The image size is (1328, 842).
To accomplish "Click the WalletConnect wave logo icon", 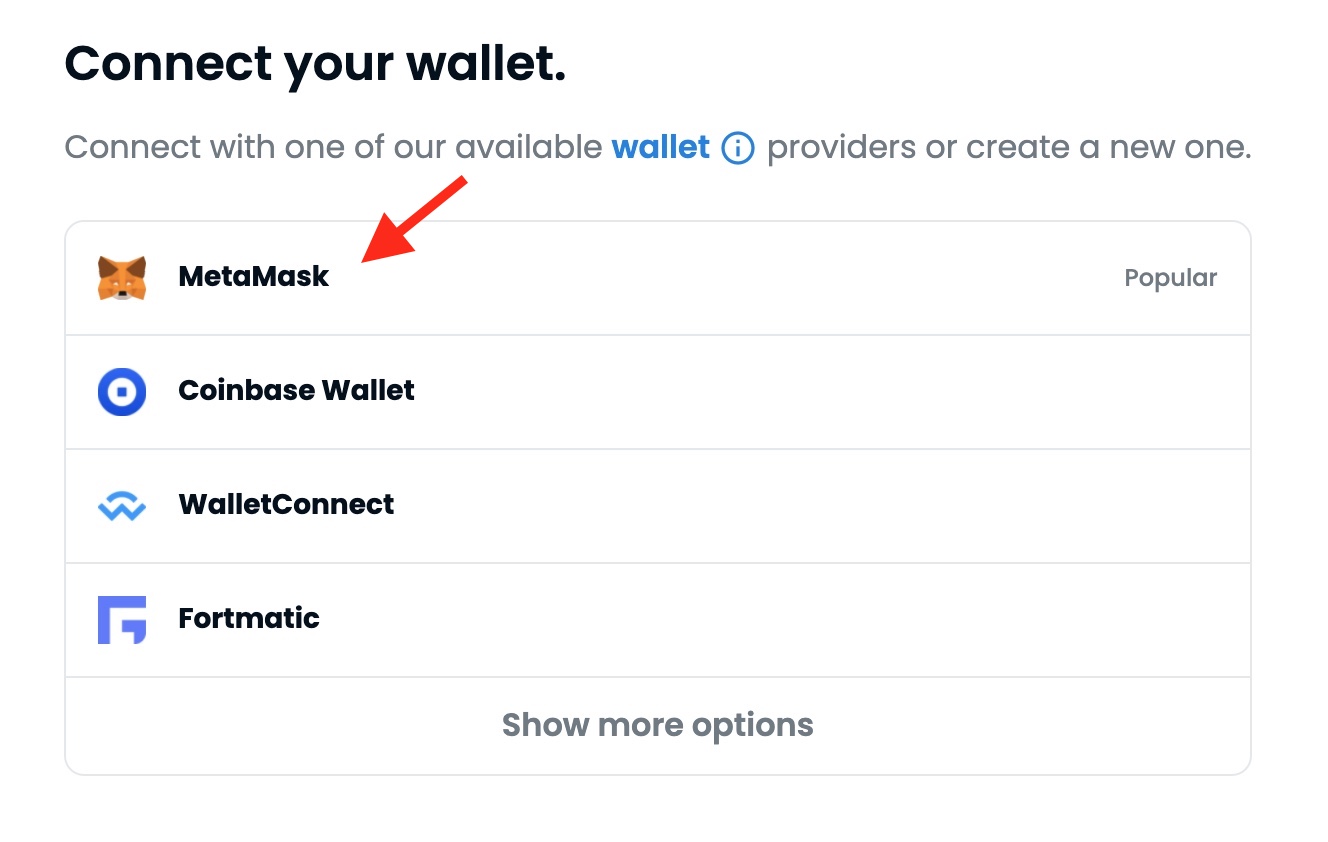I will coord(122,505).
